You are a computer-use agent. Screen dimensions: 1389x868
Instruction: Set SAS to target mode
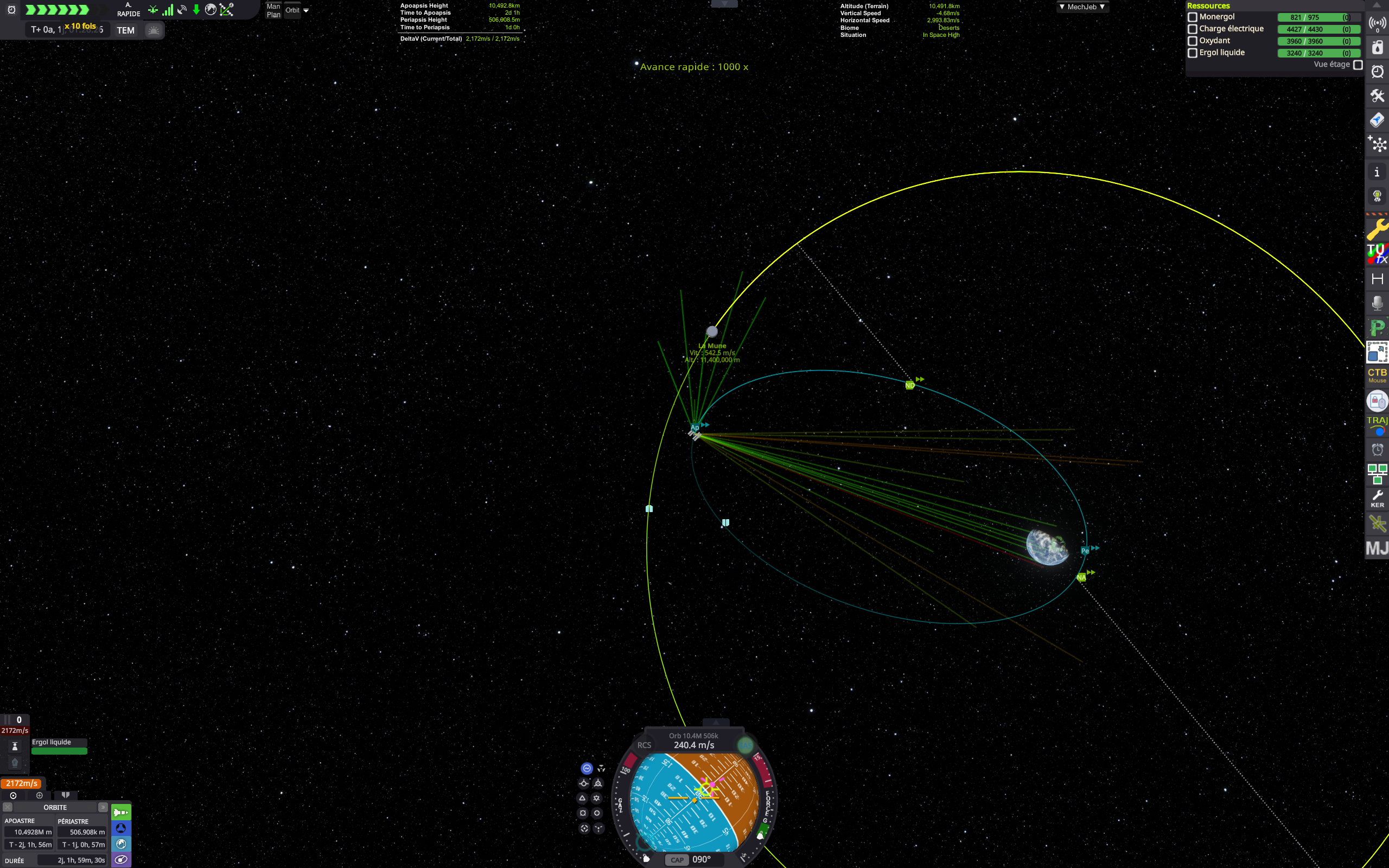[584, 828]
